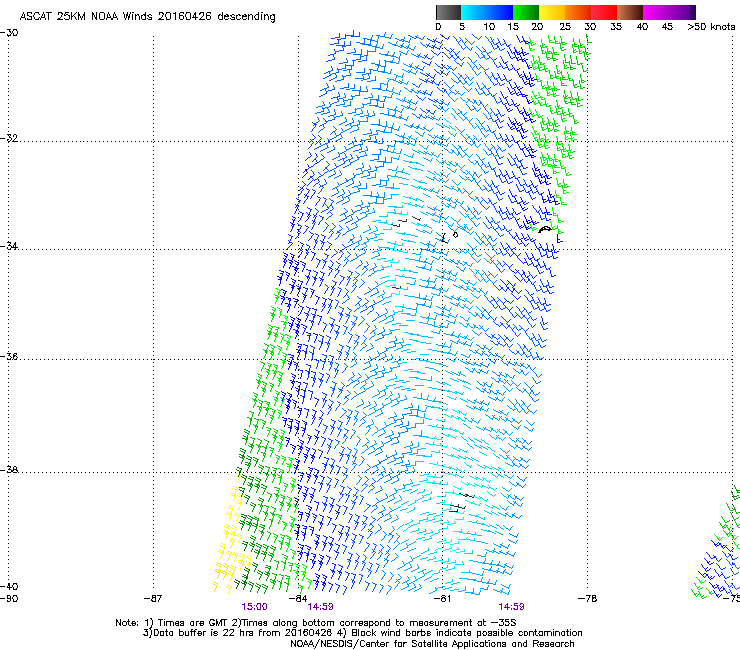Click the orange 25-30 knots legend segment
Viewport: 740px width, 650px height.
577,12
